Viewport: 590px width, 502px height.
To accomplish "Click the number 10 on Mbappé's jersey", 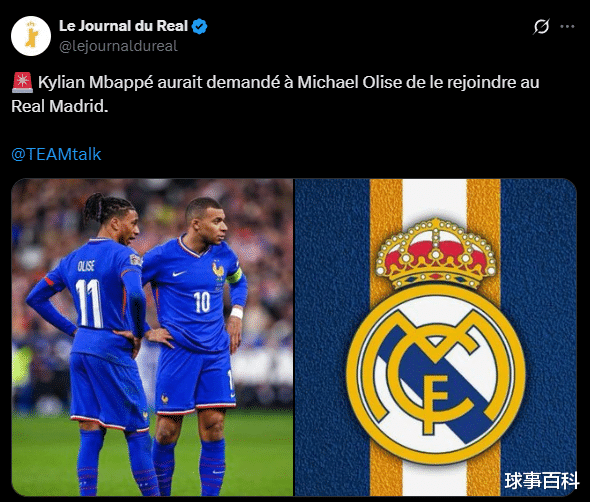I will tap(202, 302).
